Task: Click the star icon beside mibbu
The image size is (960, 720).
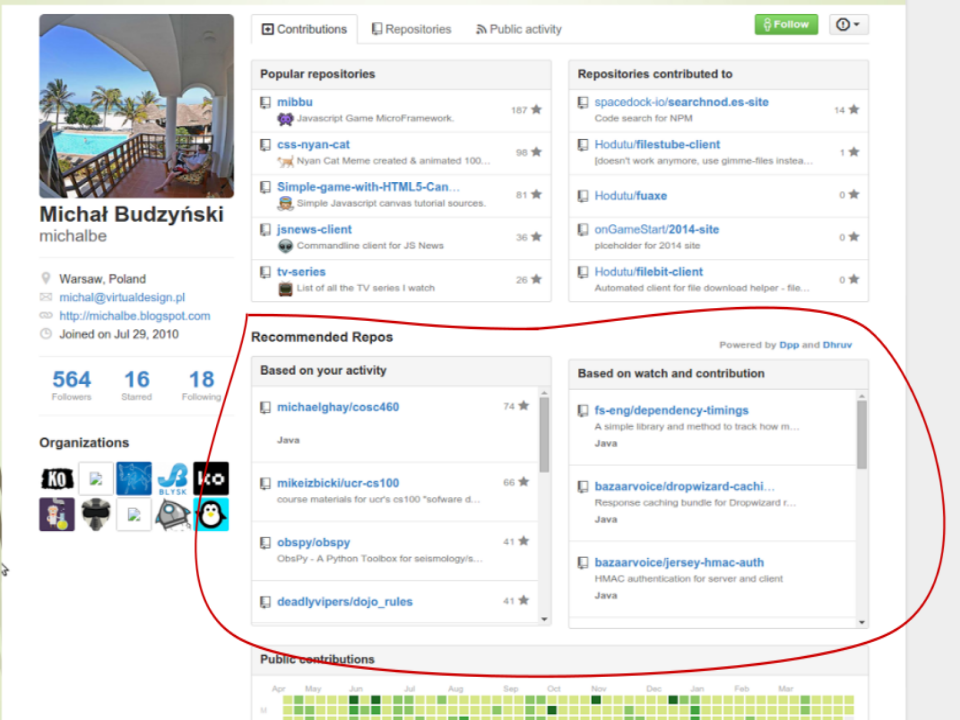Action: [536, 110]
